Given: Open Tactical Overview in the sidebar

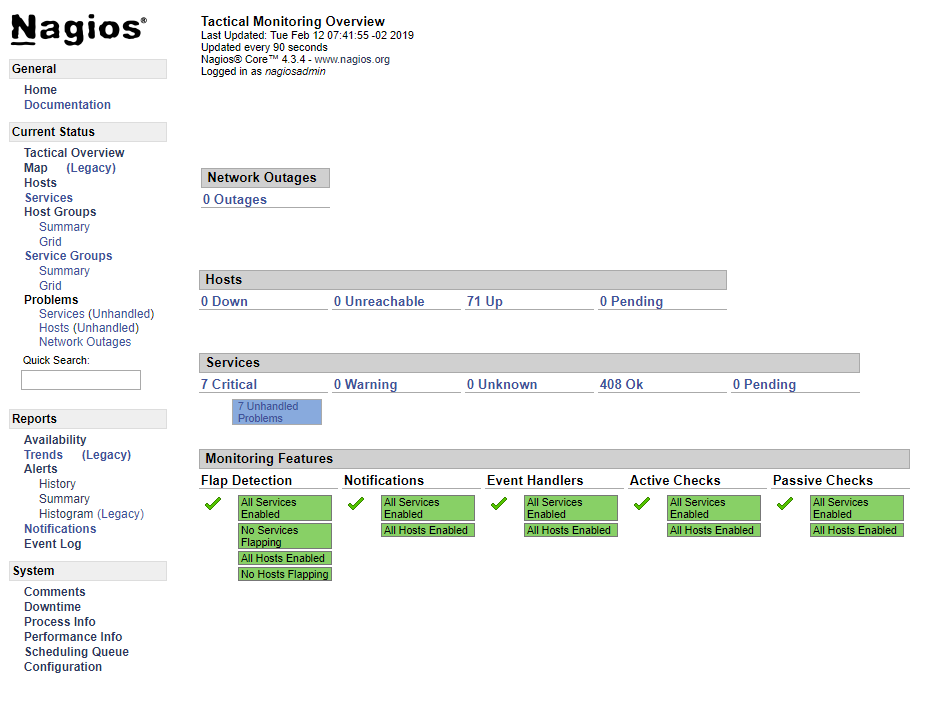Looking at the screenshot, I should (74, 153).
